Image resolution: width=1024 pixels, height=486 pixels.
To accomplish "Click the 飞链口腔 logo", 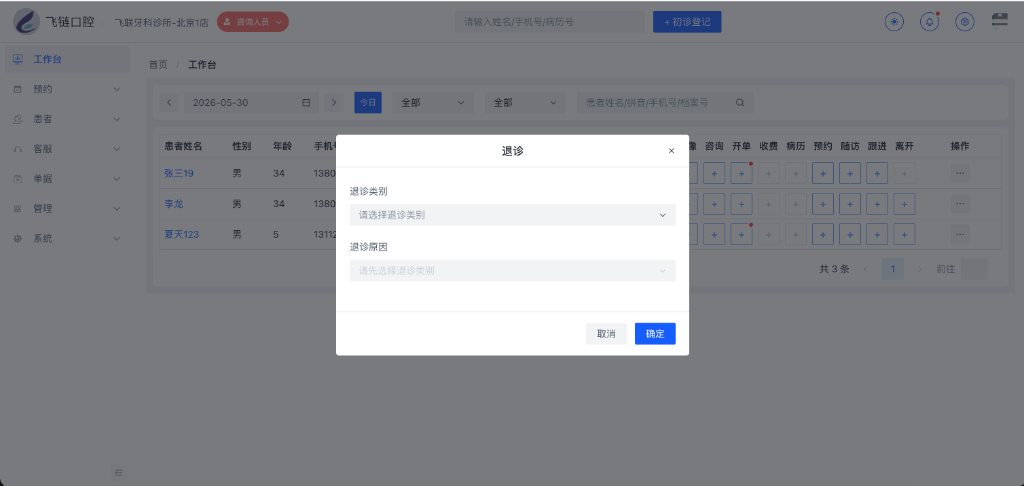I will coord(54,22).
